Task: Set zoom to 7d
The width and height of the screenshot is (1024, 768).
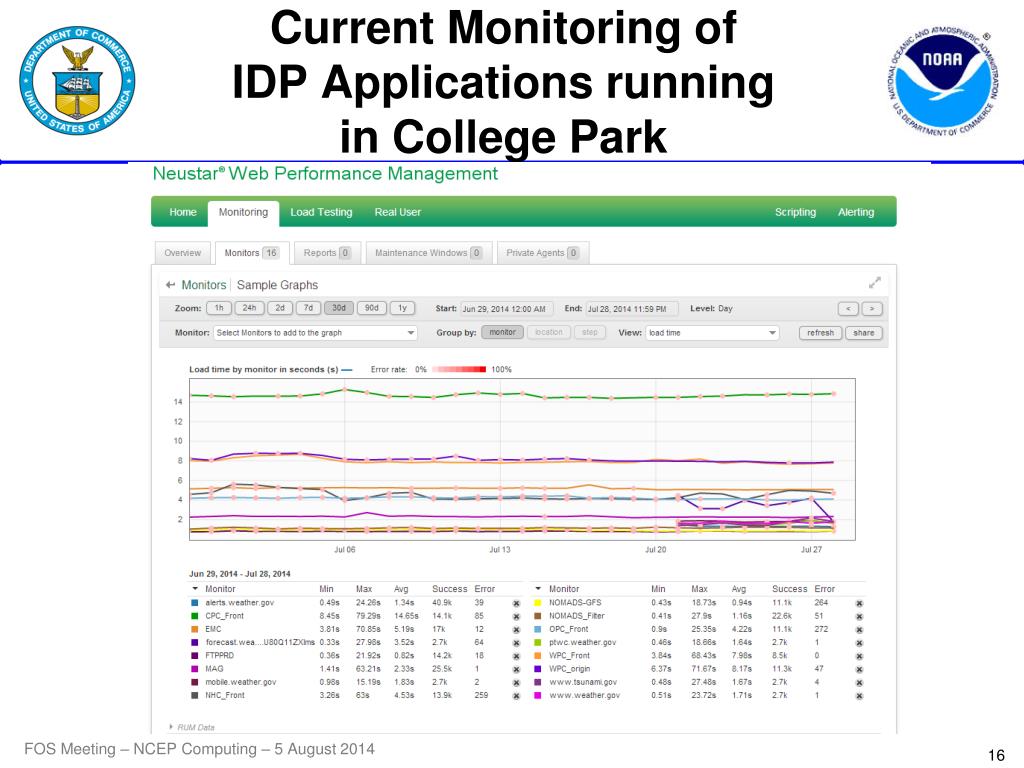Action: (308, 308)
